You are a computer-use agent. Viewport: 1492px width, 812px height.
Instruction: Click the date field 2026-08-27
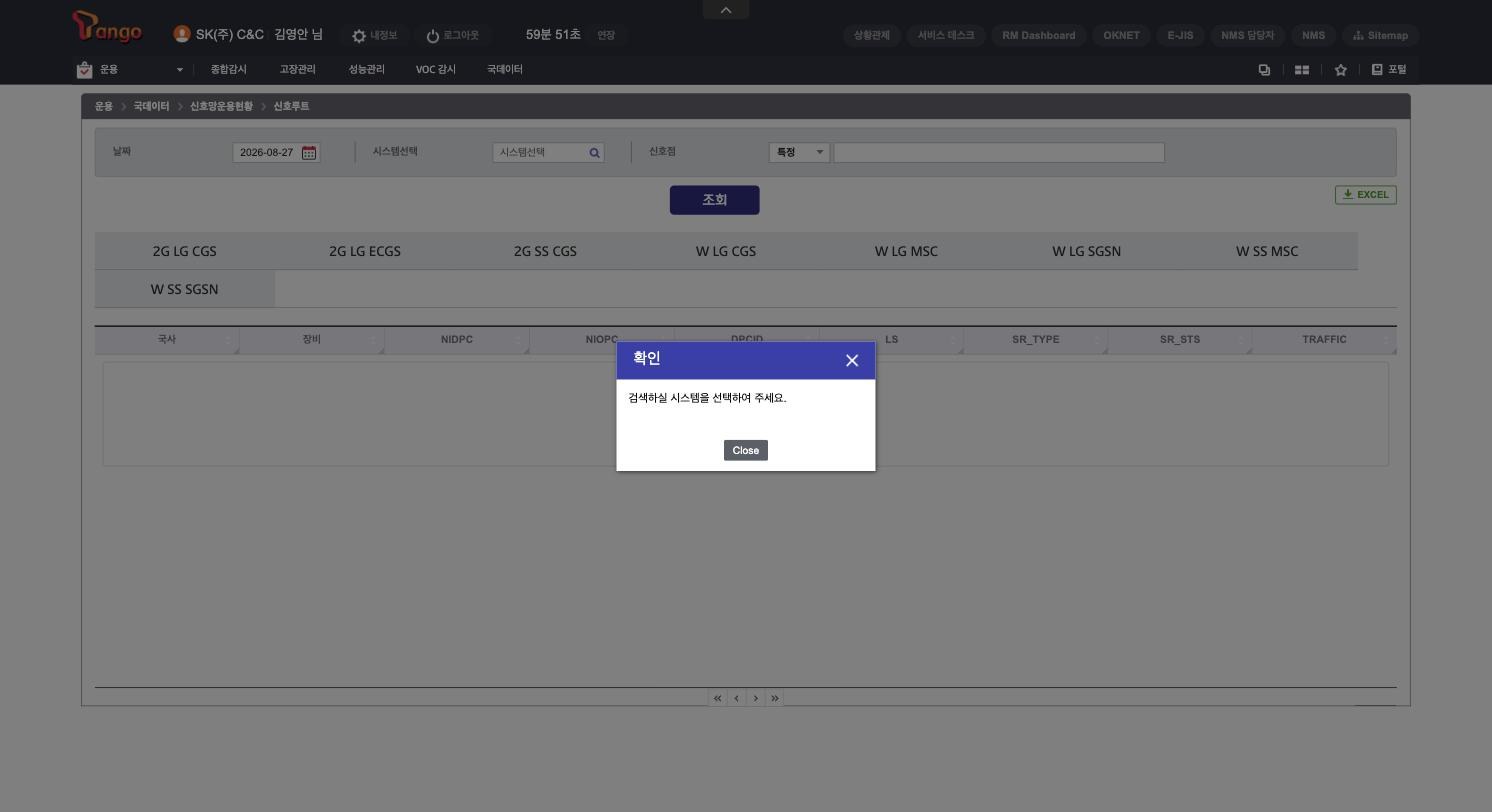point(267,153)
